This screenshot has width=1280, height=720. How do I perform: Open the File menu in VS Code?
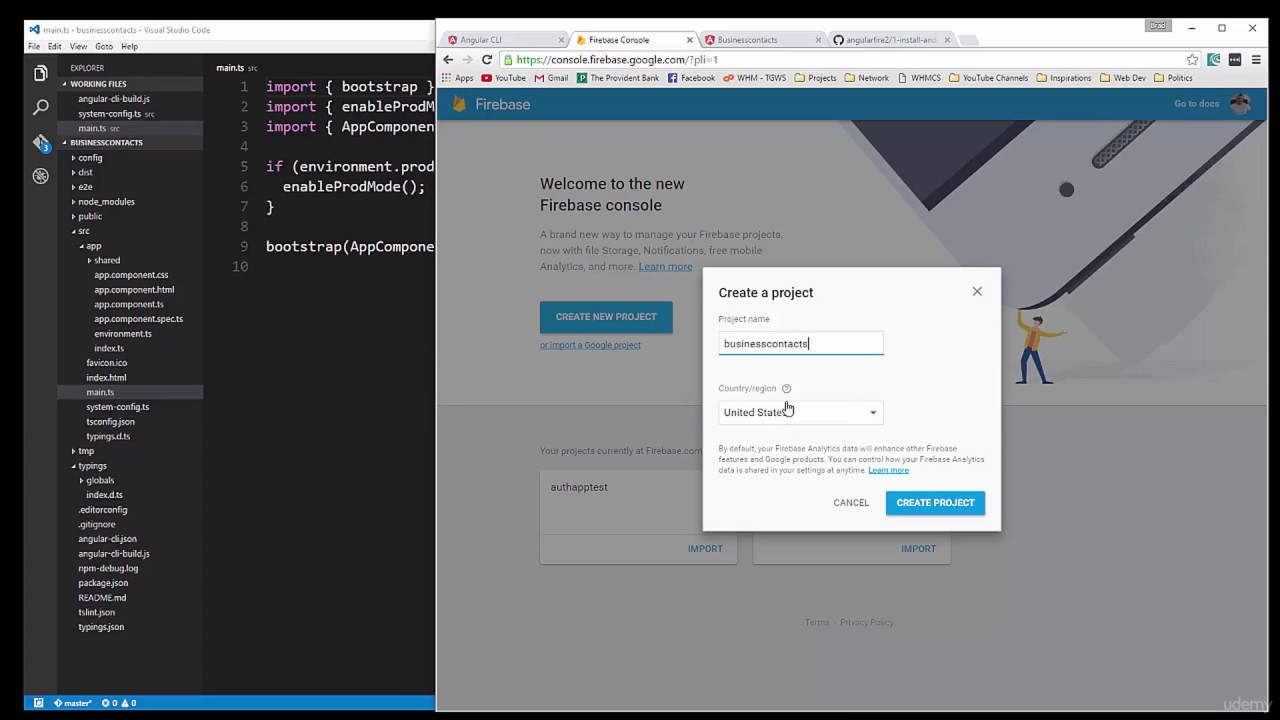point(34,47)
